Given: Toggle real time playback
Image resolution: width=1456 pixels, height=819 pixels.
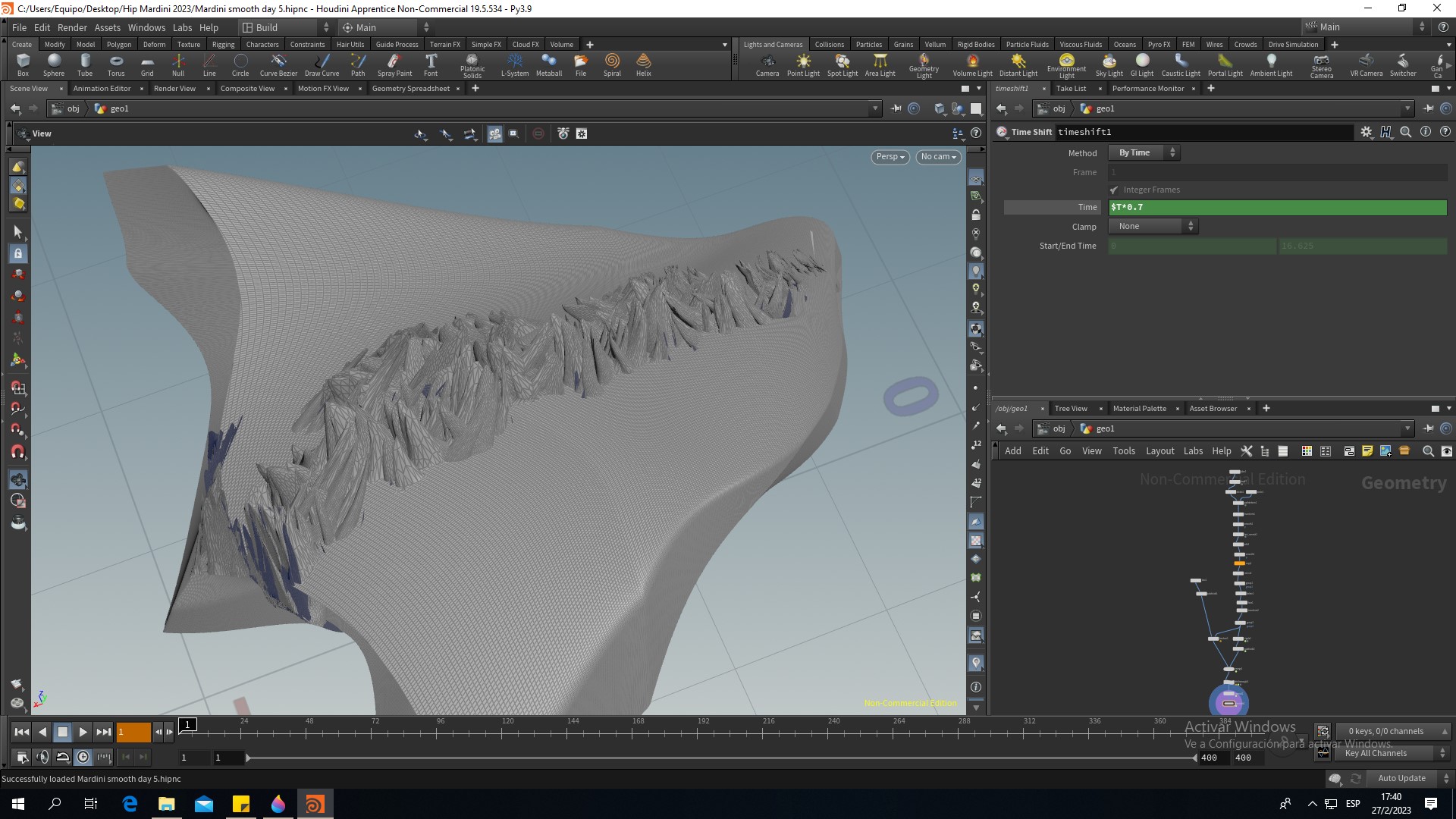Looking at the screenshot, I should click(x=83, y=757).
